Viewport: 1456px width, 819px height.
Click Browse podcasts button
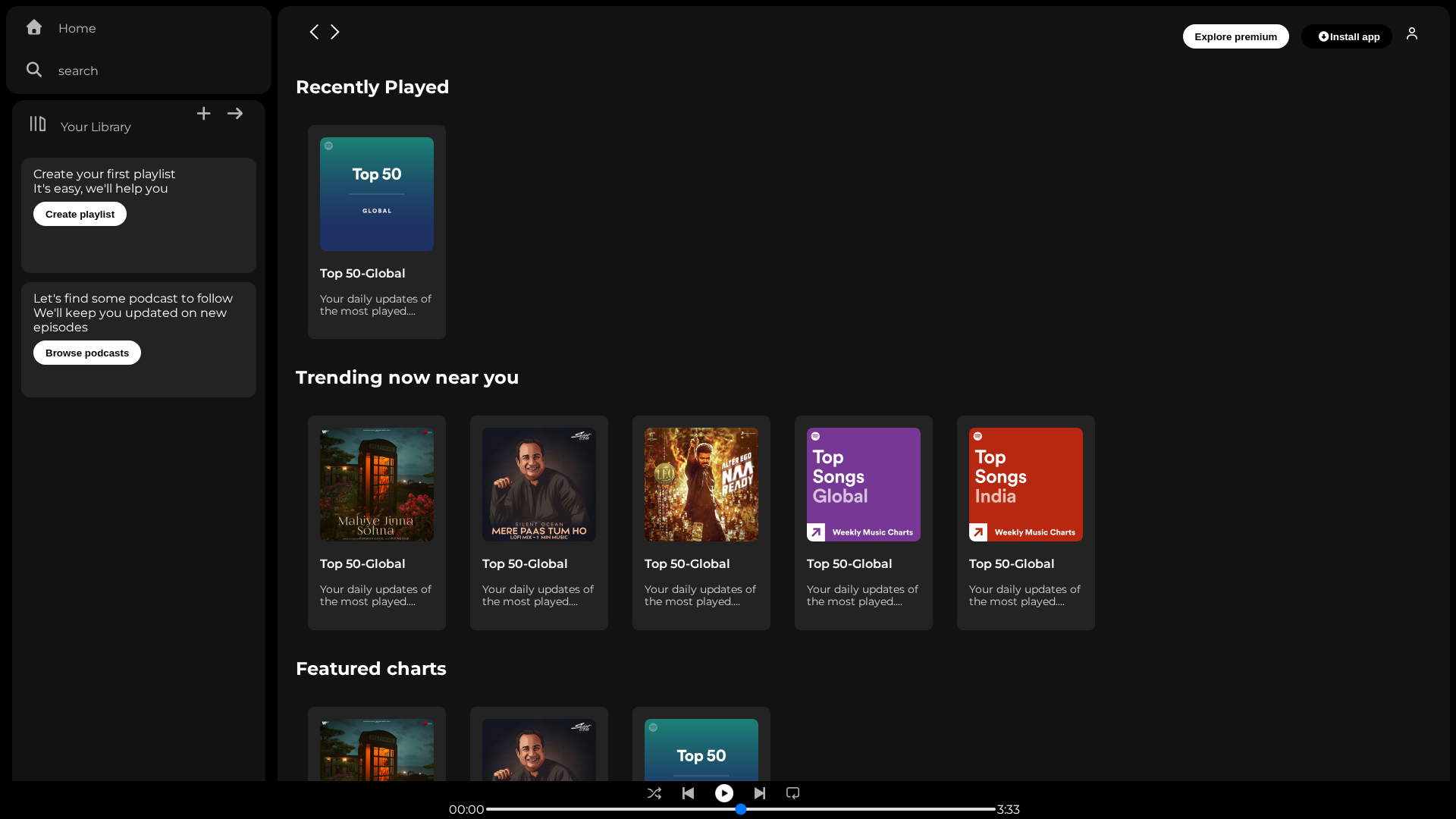click(x=87, y=353)
